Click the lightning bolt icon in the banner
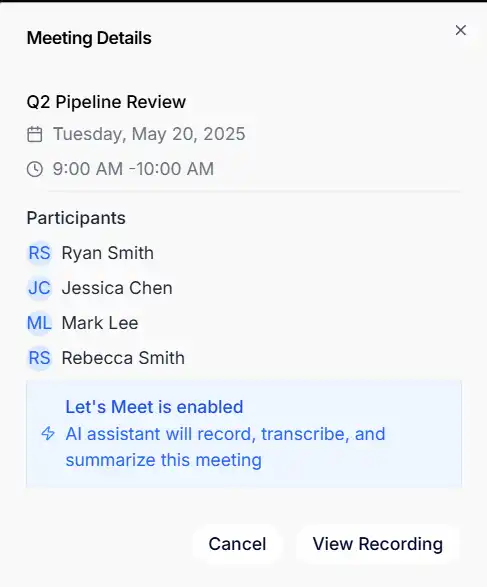Screen dimensions: 487x587 pos(48,434)
